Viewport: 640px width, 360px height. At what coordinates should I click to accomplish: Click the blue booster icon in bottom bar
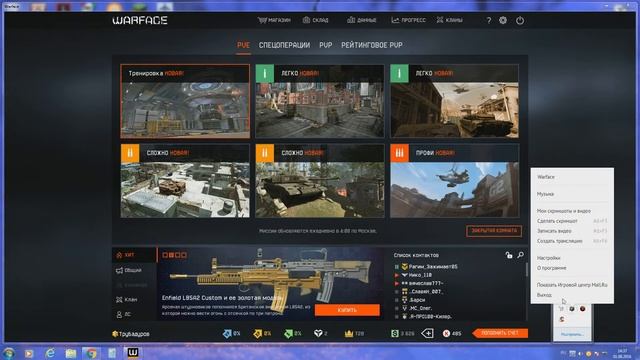(227, 334)
